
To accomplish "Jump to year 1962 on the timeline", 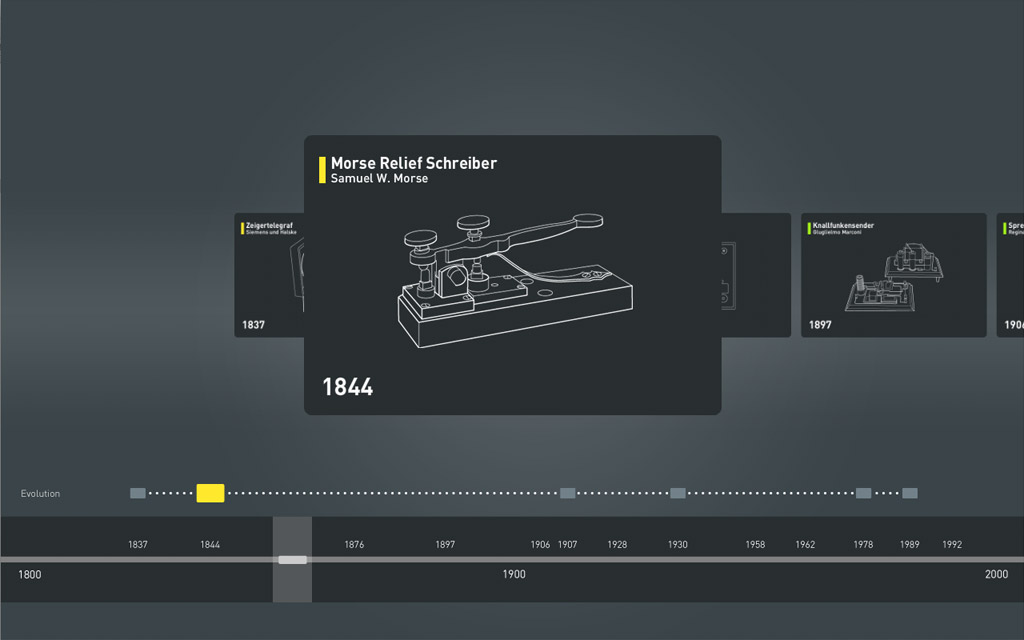I will coord(805,544).
